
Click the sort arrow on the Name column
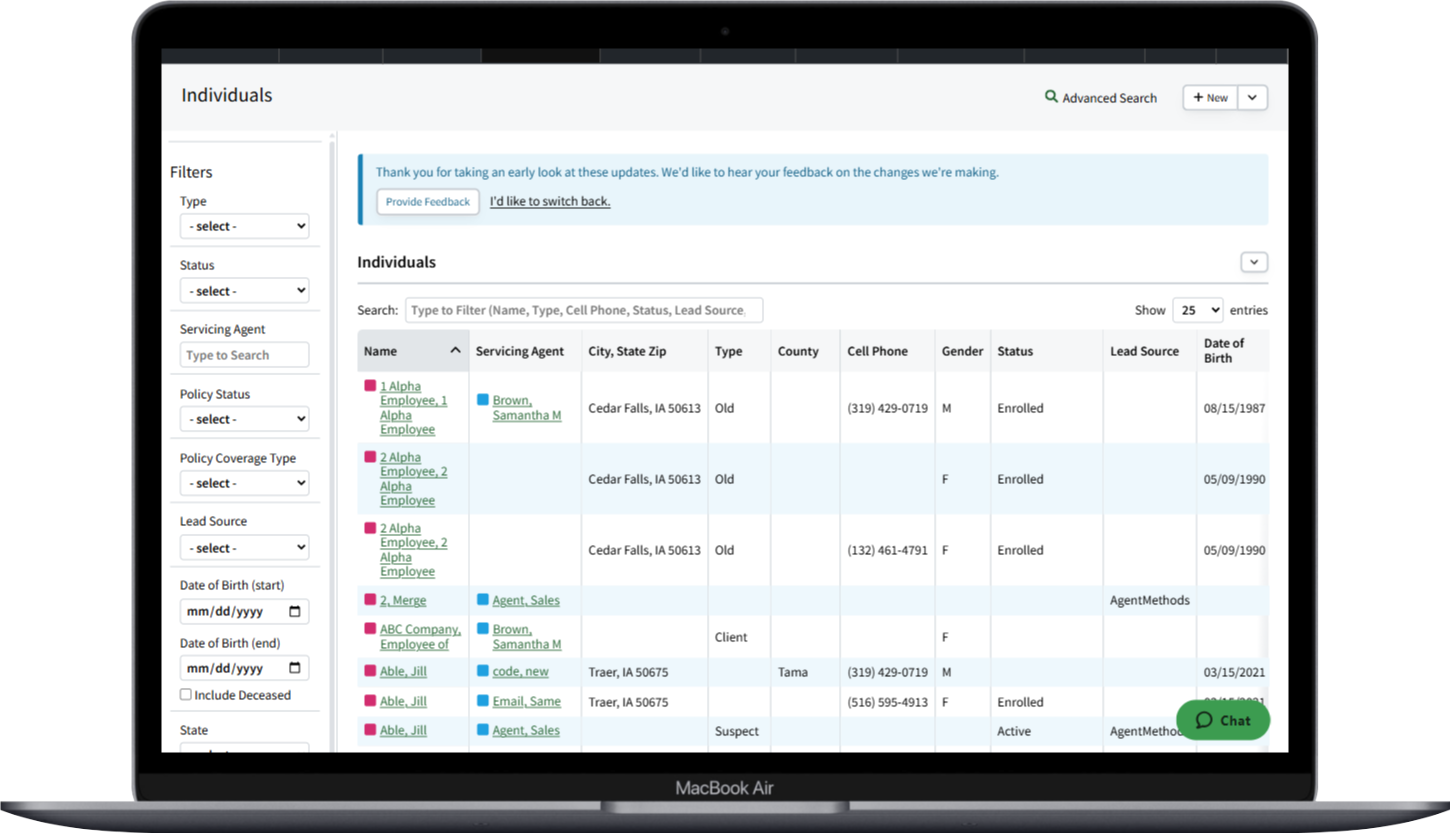point(456,351)
